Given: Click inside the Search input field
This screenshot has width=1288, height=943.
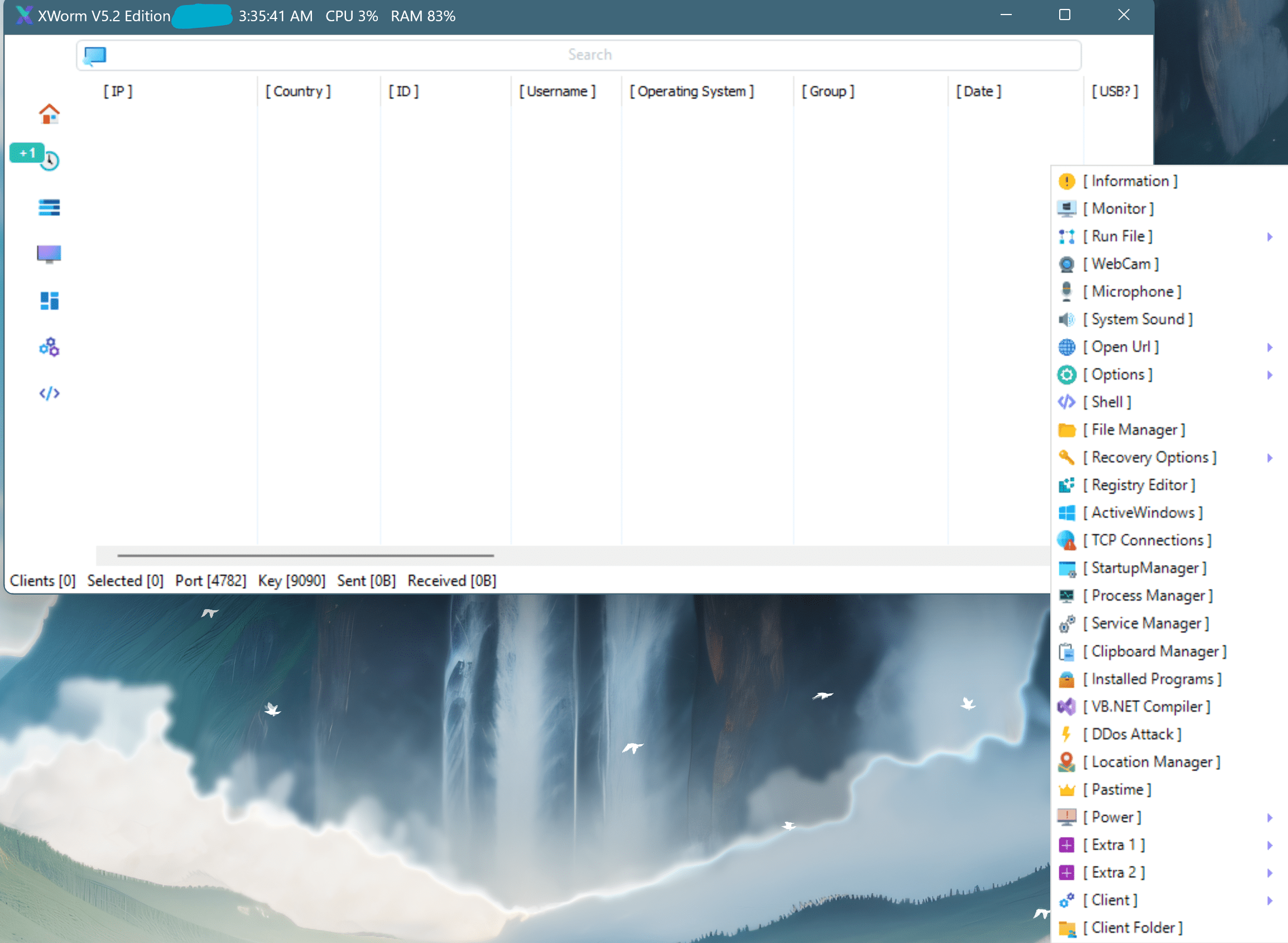Looking at the screenshot, I should pos(590,55).
